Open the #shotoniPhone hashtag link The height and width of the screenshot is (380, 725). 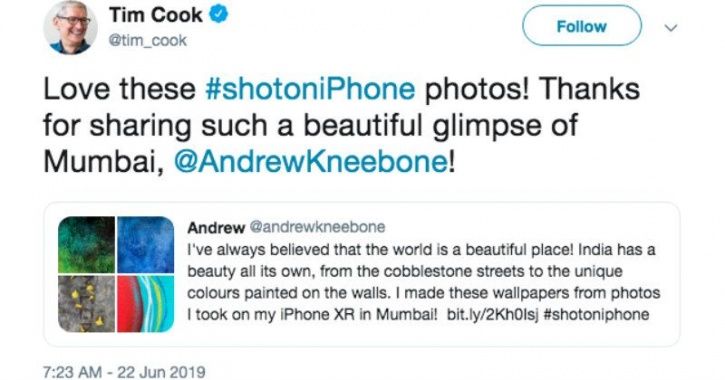point(310,89)
